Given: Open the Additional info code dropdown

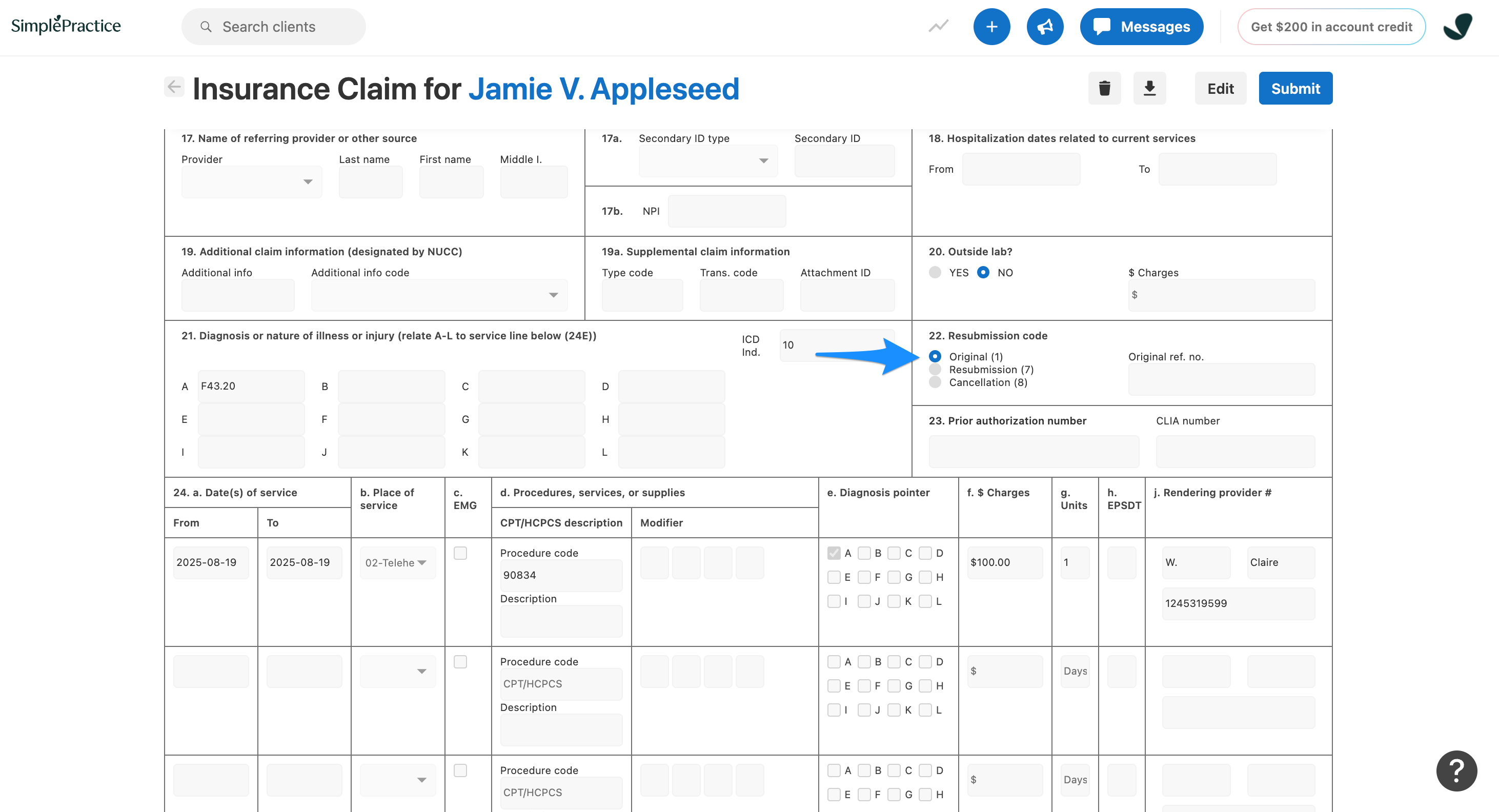Looking at the screenshot, I should [439, 295].
